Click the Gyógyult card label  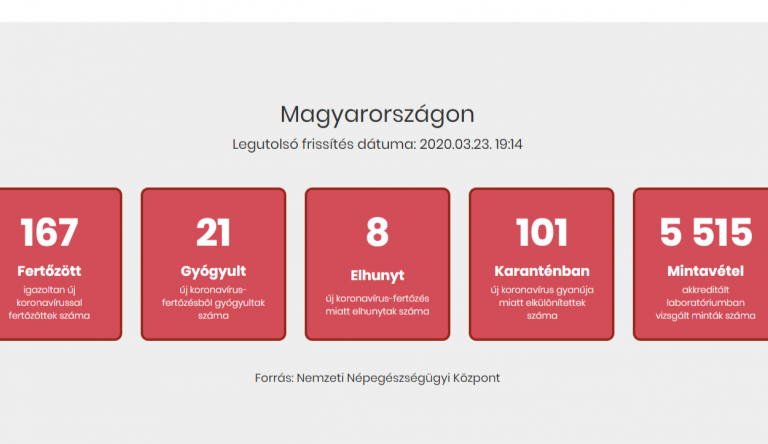213,271
